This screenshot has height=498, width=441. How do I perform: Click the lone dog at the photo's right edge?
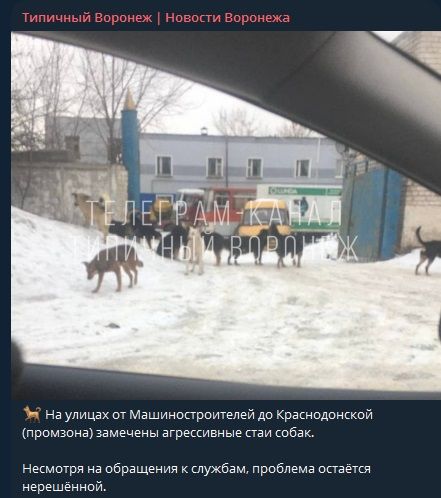click(x=428, y=251)
